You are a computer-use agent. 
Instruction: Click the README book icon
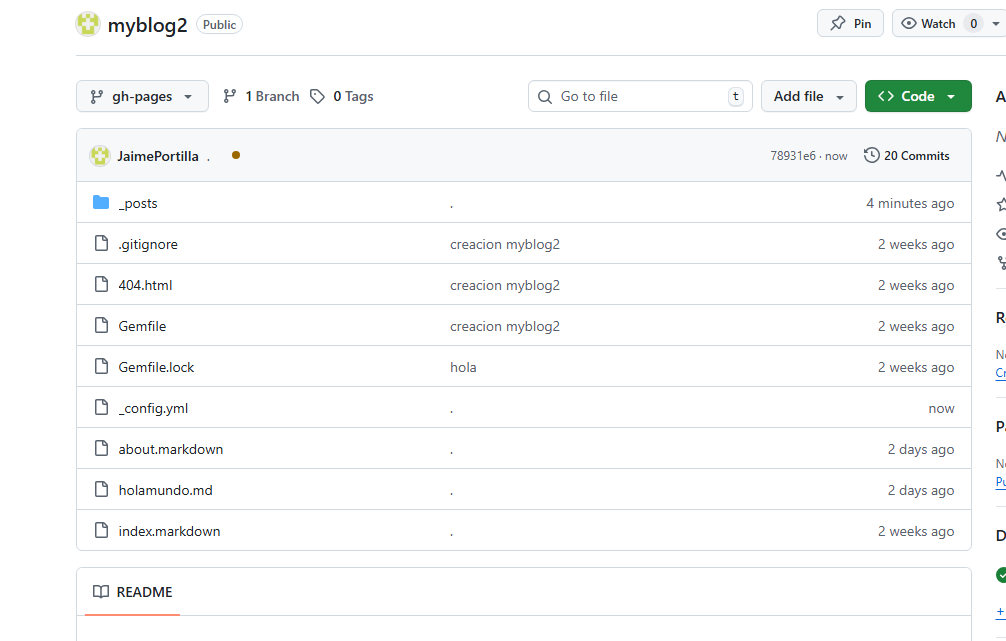(100, 592)
